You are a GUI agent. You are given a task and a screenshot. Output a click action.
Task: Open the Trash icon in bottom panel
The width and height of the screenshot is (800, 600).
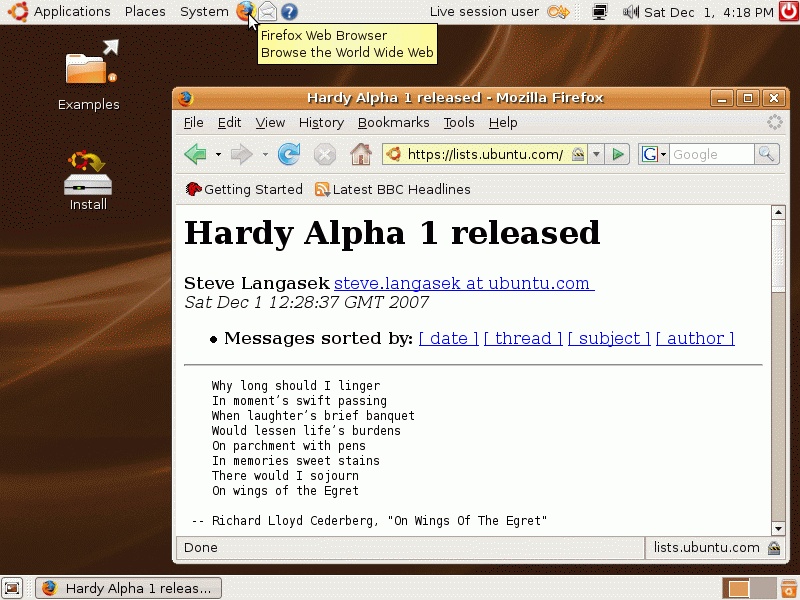[789, 588]
